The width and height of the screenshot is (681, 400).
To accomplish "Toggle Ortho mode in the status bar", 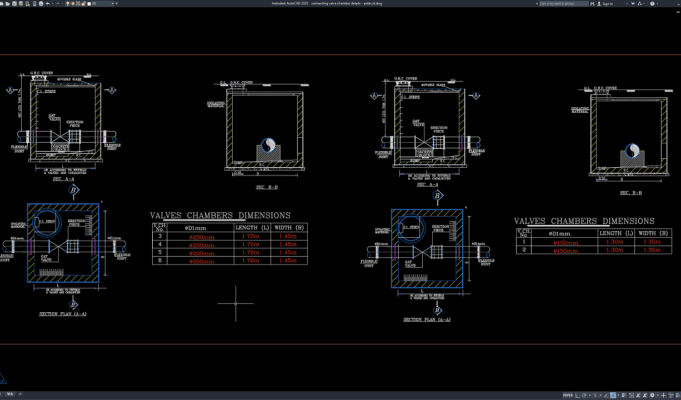I will pyautogui.click(x=577, y=396).
